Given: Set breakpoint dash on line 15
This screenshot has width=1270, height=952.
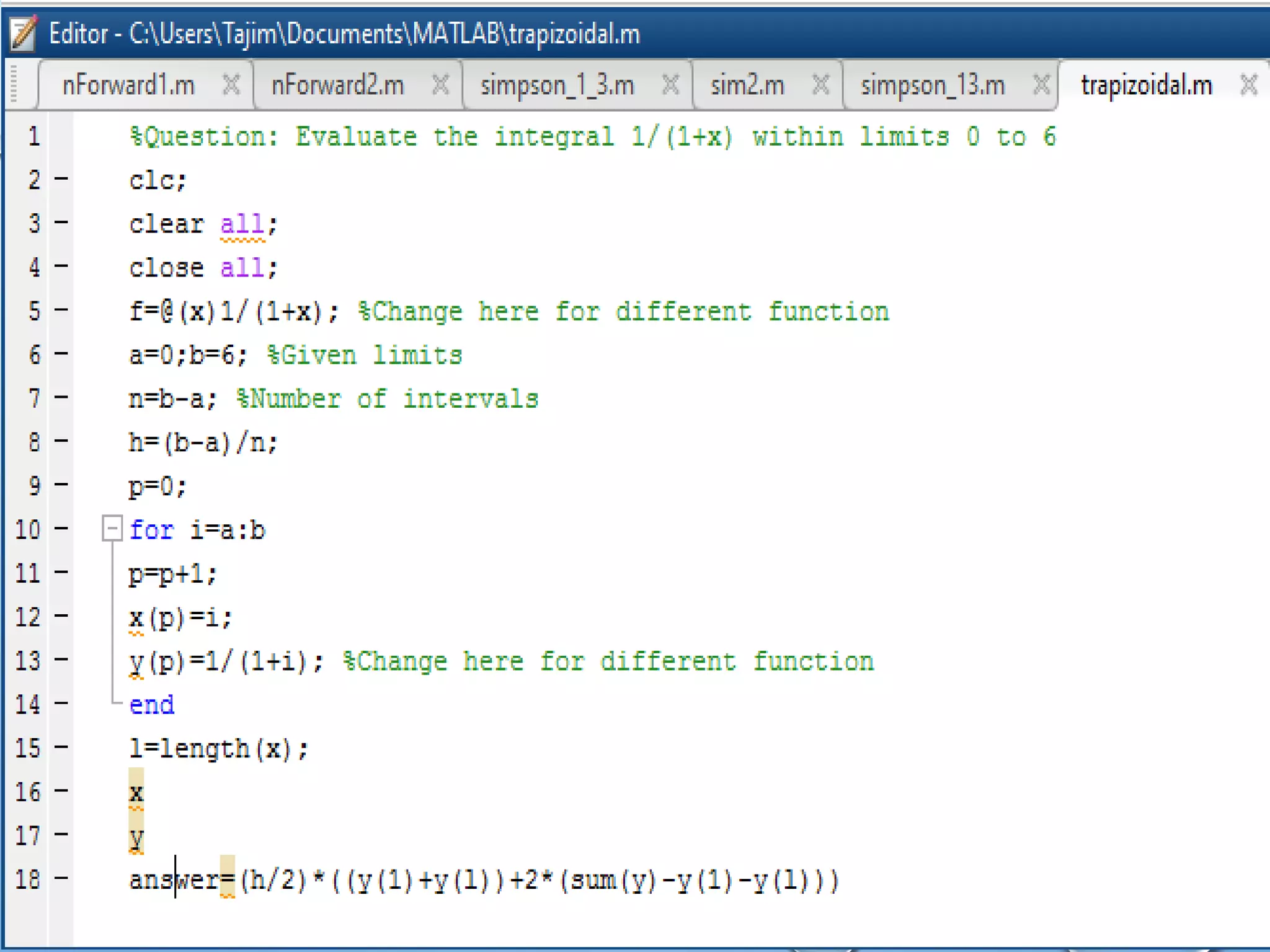Looking at the screenshot, I should click(x=61, y=747).
